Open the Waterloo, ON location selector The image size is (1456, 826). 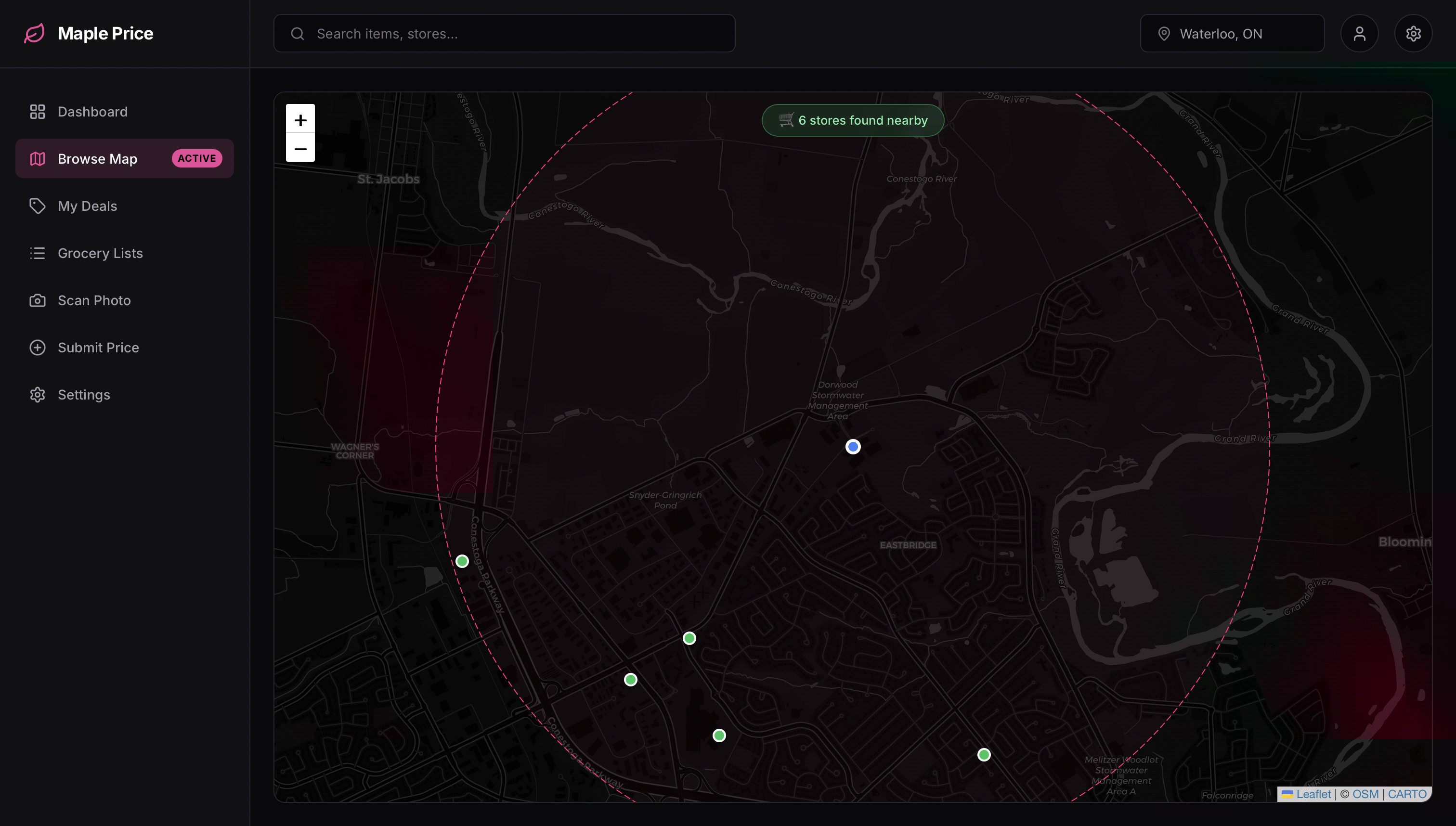tap(1232, 34)
